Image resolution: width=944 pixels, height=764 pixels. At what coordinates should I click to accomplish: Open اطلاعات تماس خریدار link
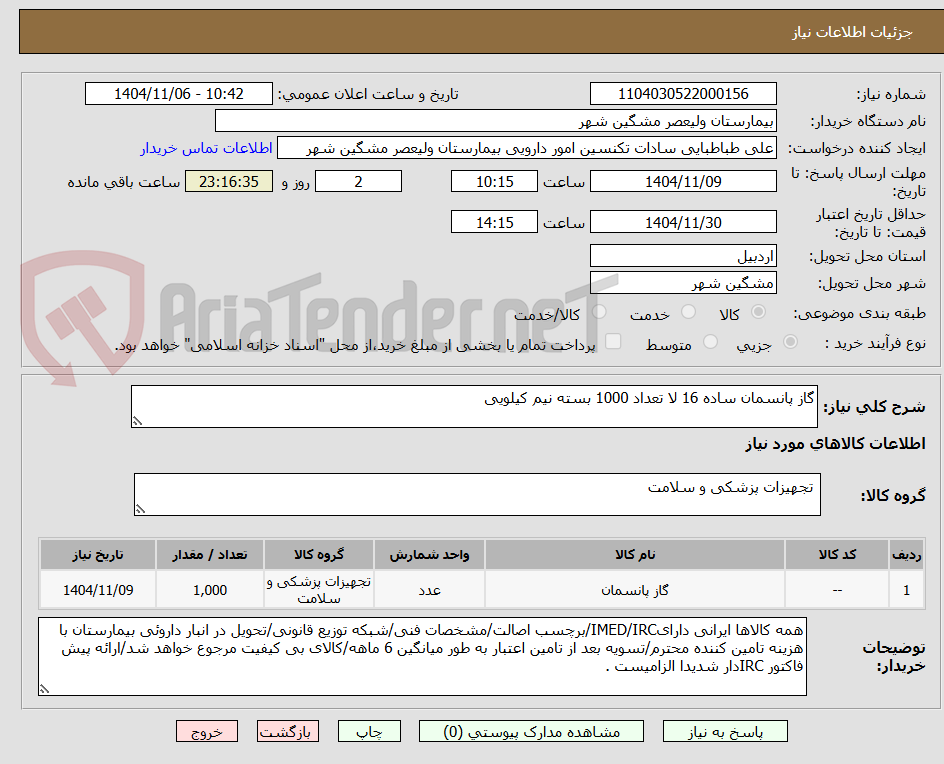pyautogui.click(x=206, y=148)
